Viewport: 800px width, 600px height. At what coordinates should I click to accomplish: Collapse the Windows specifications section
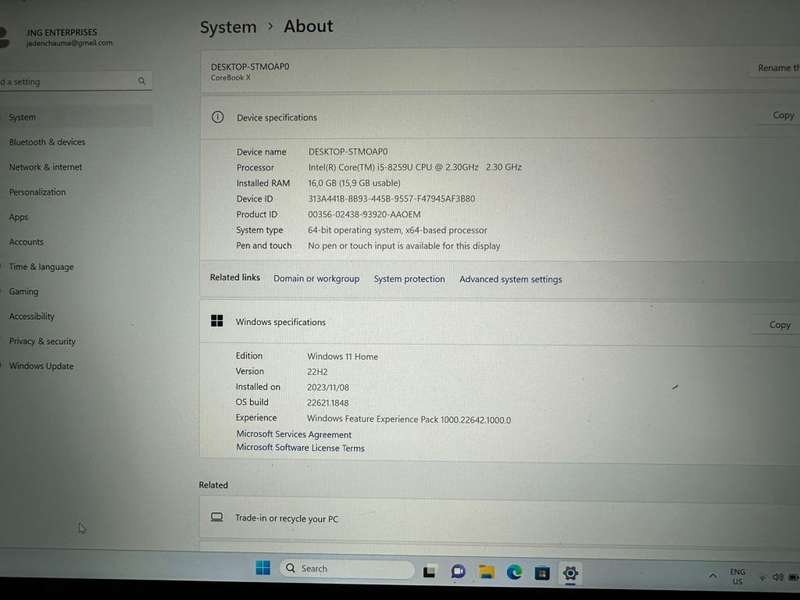click(x=500, y=322)
